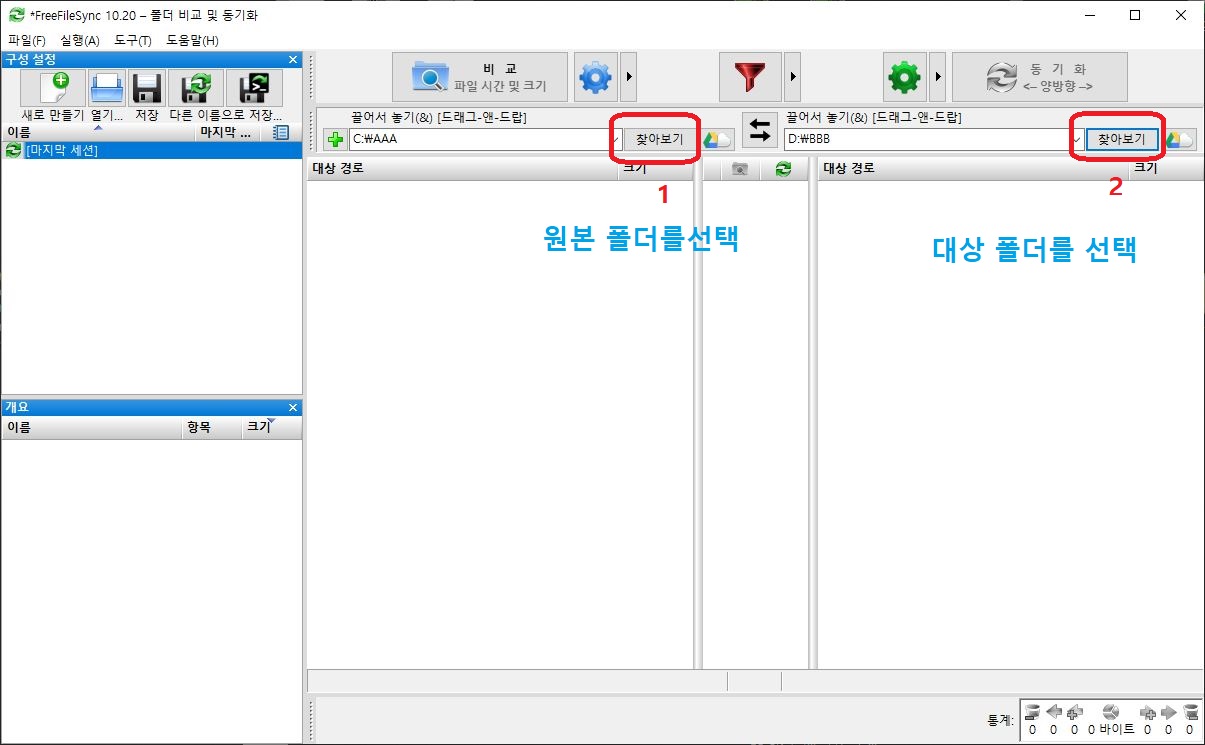Click the Save as batch job terminal icon
The height and width of the screenshot is (745, 1205).
pos(254,89)
